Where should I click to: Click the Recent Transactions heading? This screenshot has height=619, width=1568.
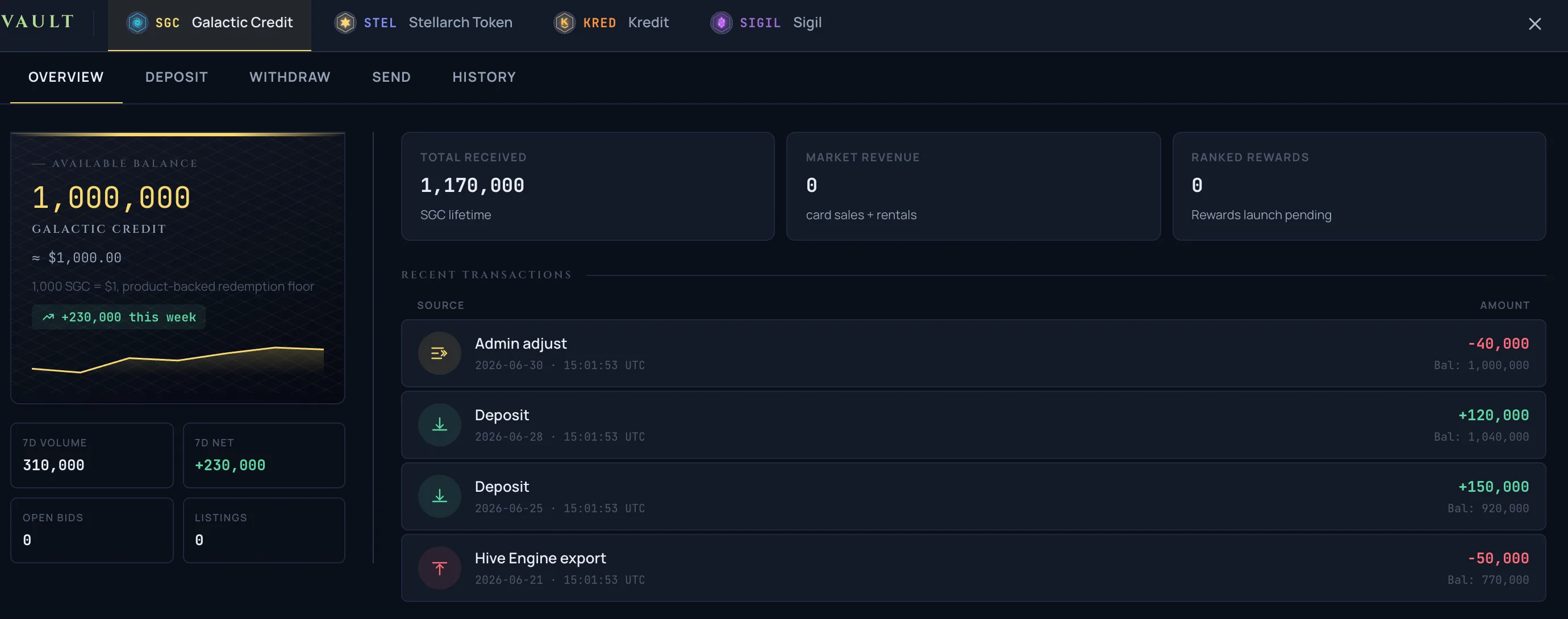(x=486, y=274)
